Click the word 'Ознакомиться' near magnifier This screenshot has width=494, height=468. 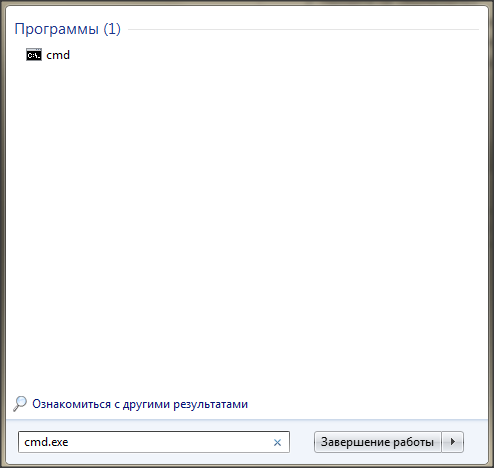pos(71,404)
